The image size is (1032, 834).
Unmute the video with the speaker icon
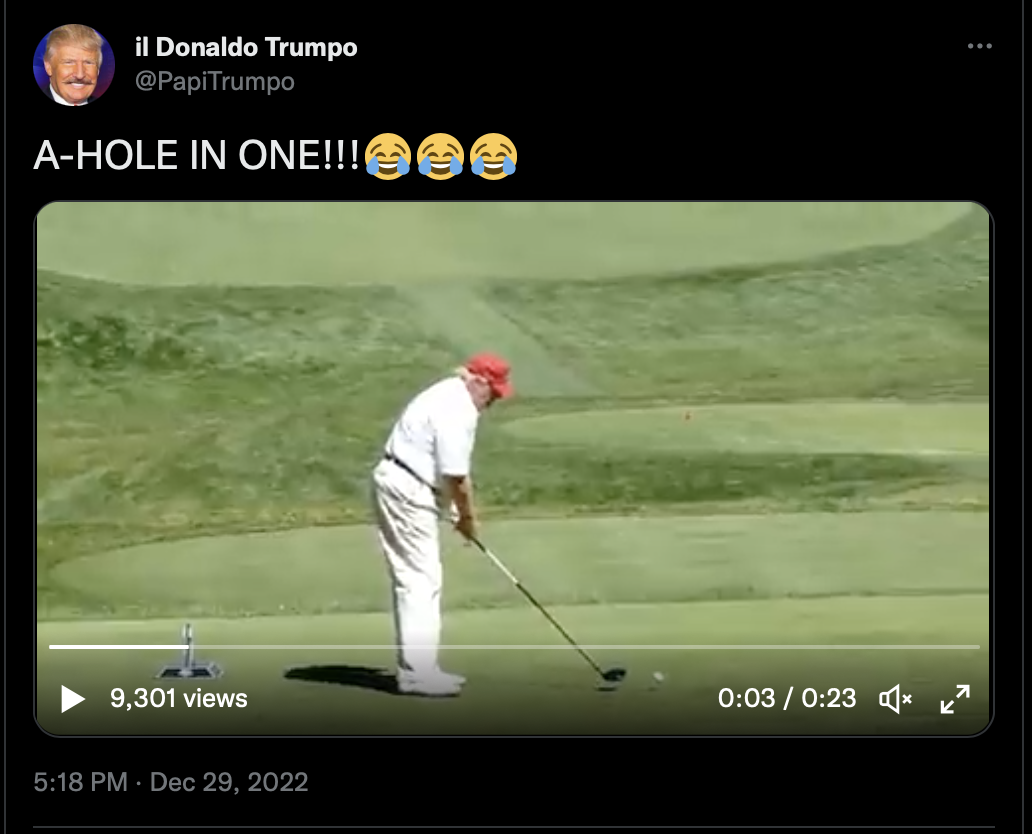895,698
